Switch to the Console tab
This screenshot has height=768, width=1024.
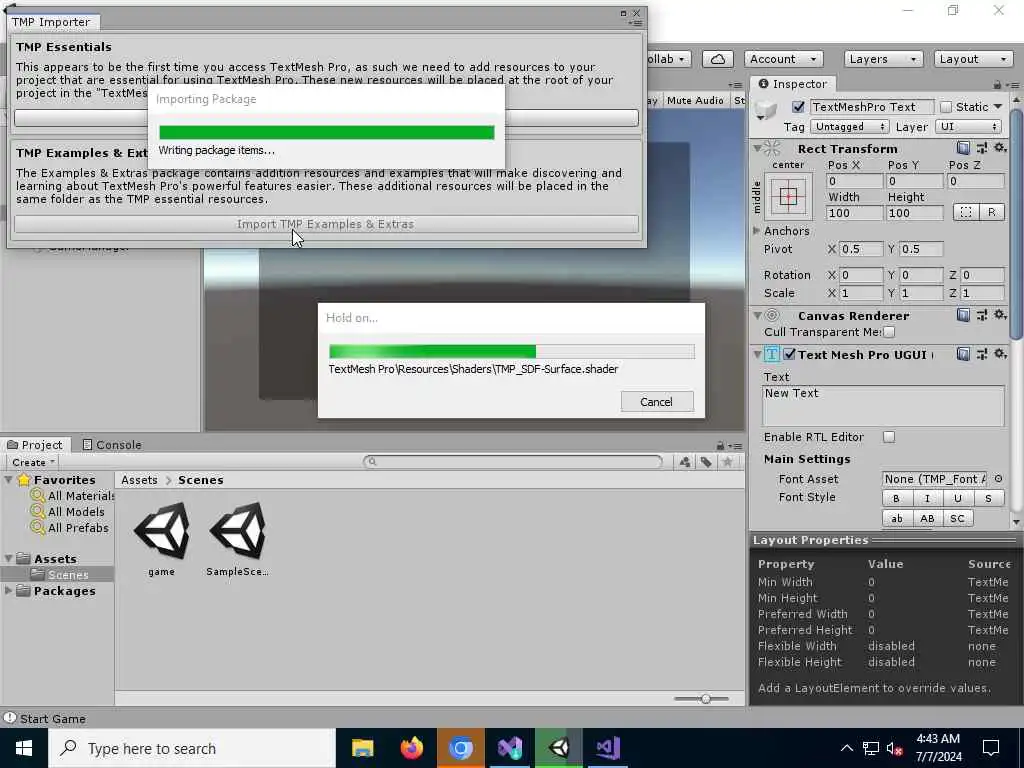coord(112,445)
